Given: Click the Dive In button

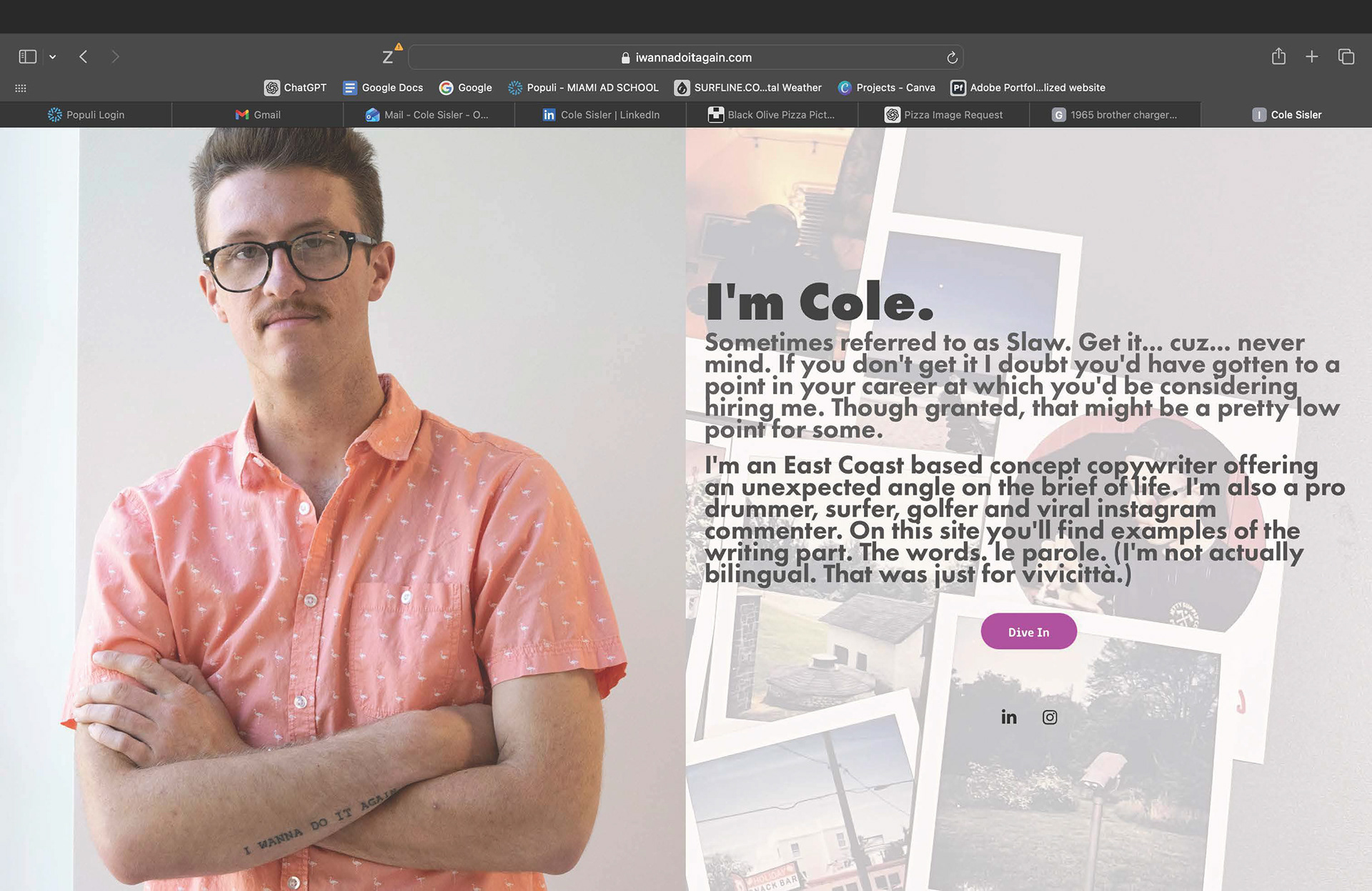Looking at the screenshot, I should pos(1028,632).
